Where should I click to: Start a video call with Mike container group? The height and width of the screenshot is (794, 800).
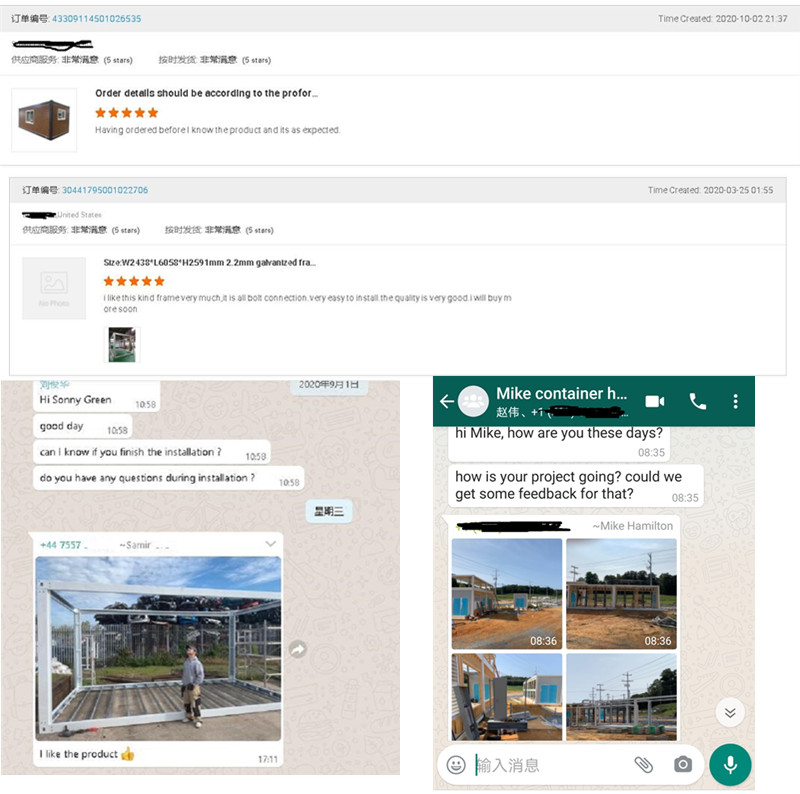(655, 402)
